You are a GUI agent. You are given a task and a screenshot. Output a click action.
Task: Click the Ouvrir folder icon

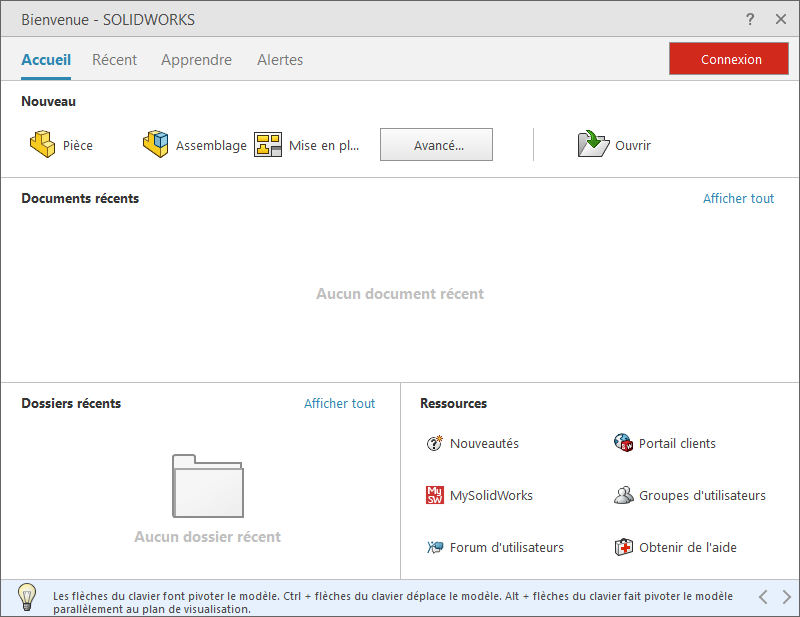point(593,145)
